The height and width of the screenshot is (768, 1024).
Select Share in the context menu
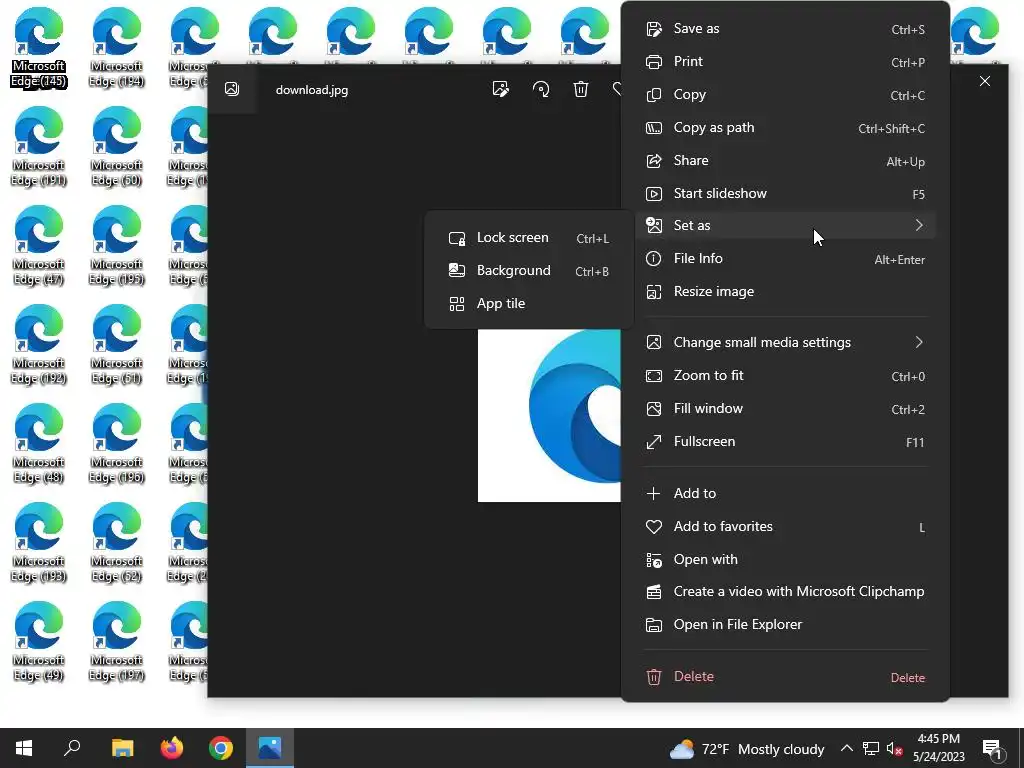coord(785,161)
